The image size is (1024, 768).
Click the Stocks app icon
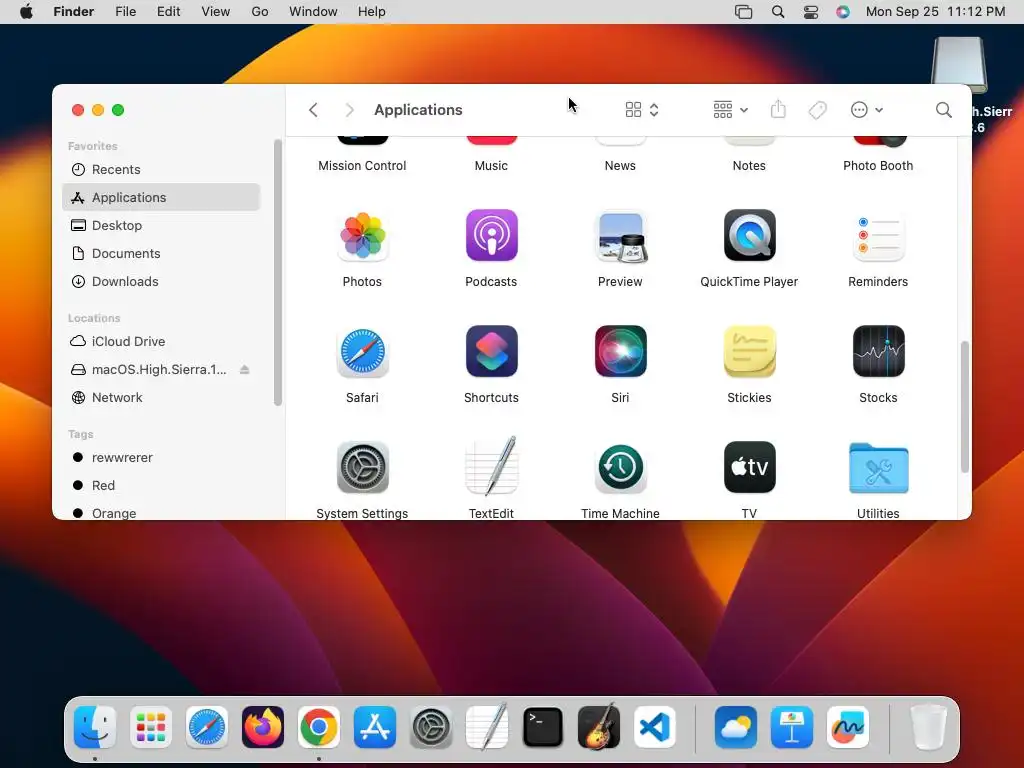point(878,352)
